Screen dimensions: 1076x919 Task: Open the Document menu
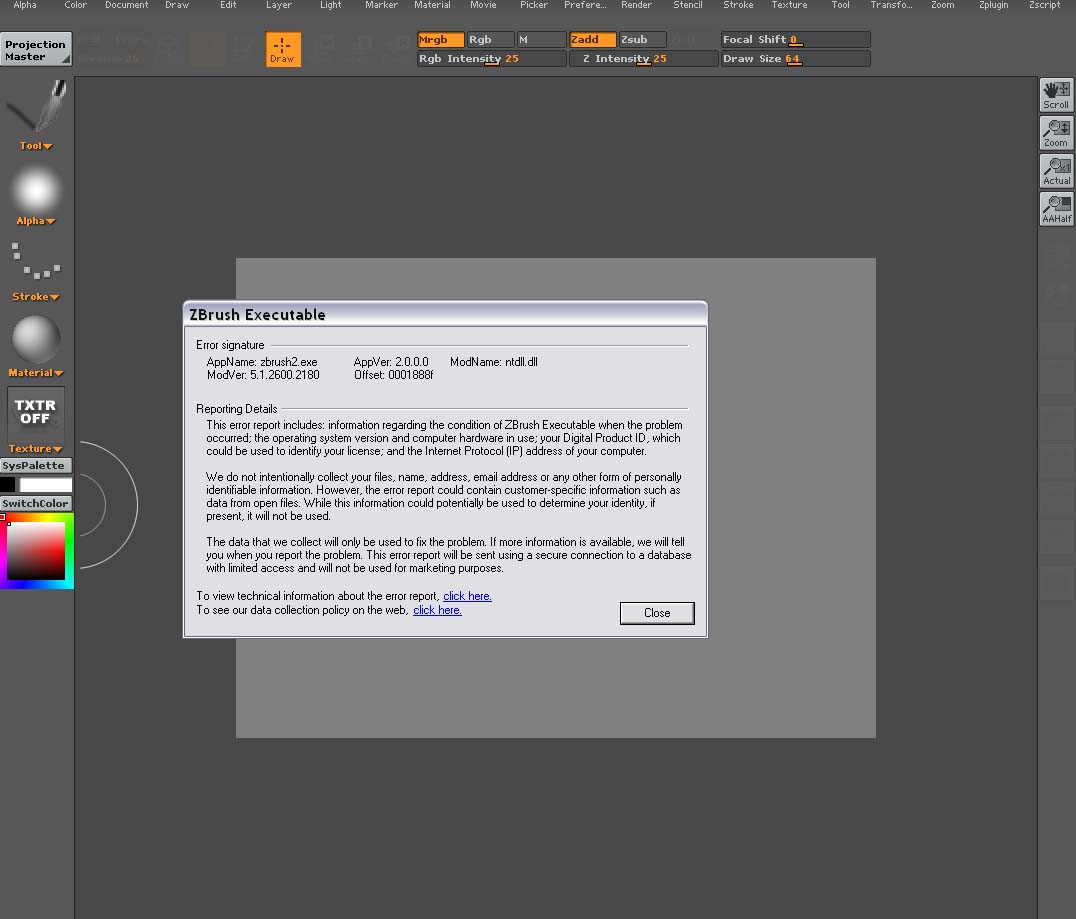coord(127,5)
